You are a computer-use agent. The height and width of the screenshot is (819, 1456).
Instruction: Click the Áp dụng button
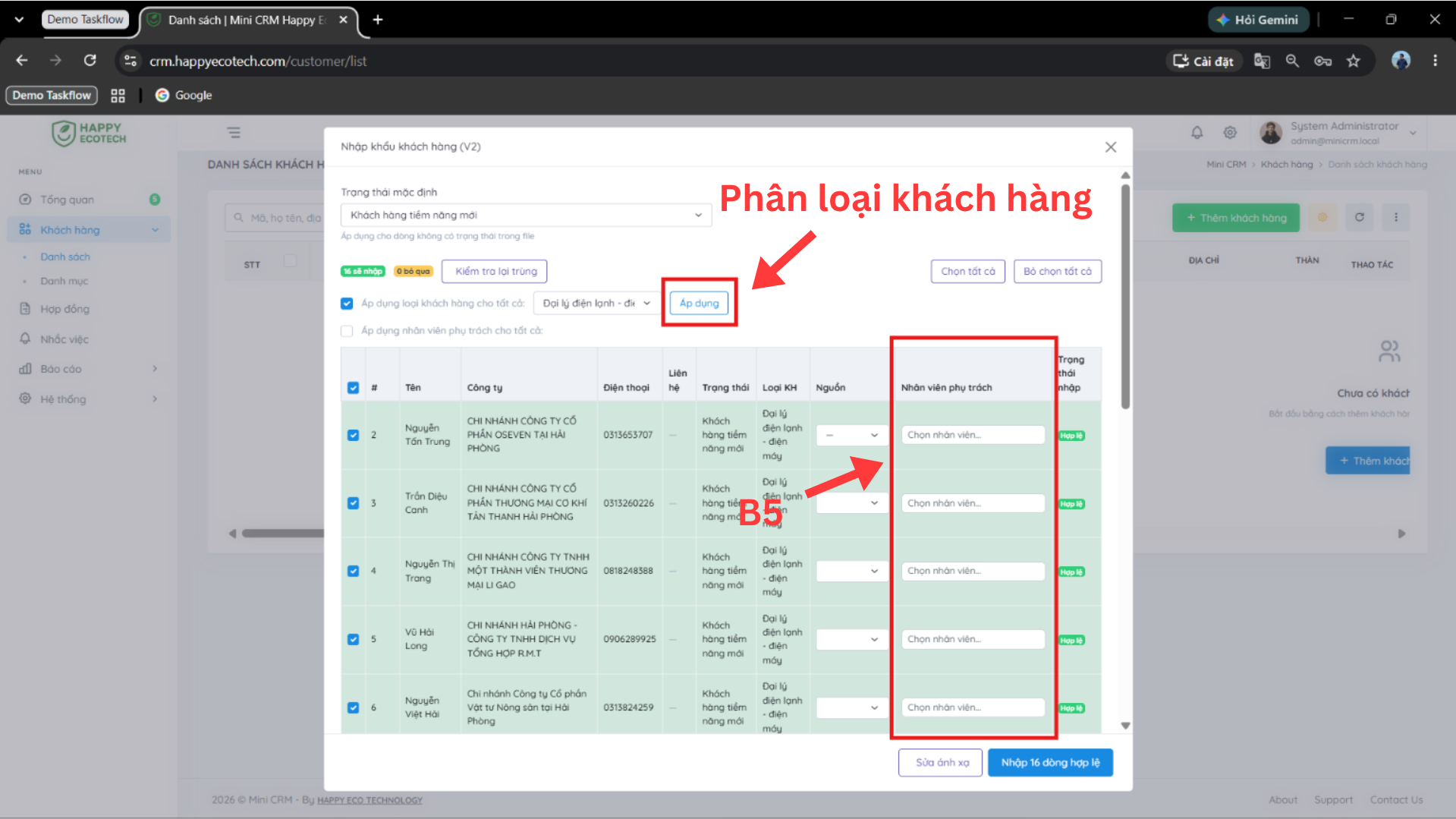pyautogui.click(x=700, y=304)
